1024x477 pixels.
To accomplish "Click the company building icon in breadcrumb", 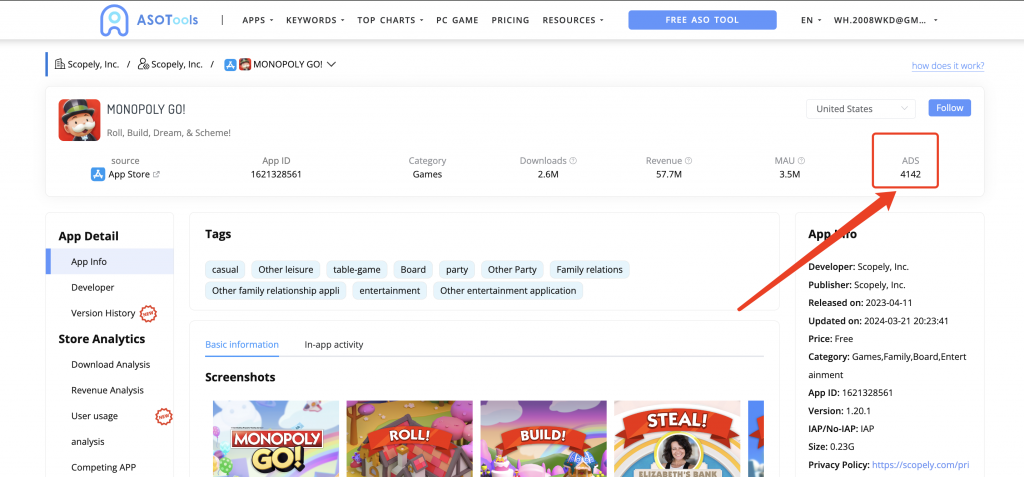I will 59,64.
